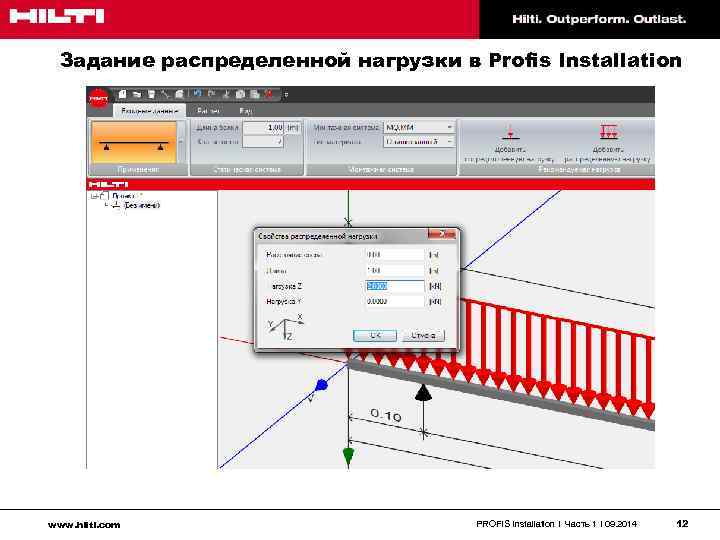Click the www.hilti.com footer link
This screenshot has width=720, height=540.
pyautogui.click(x=84, y=524)
